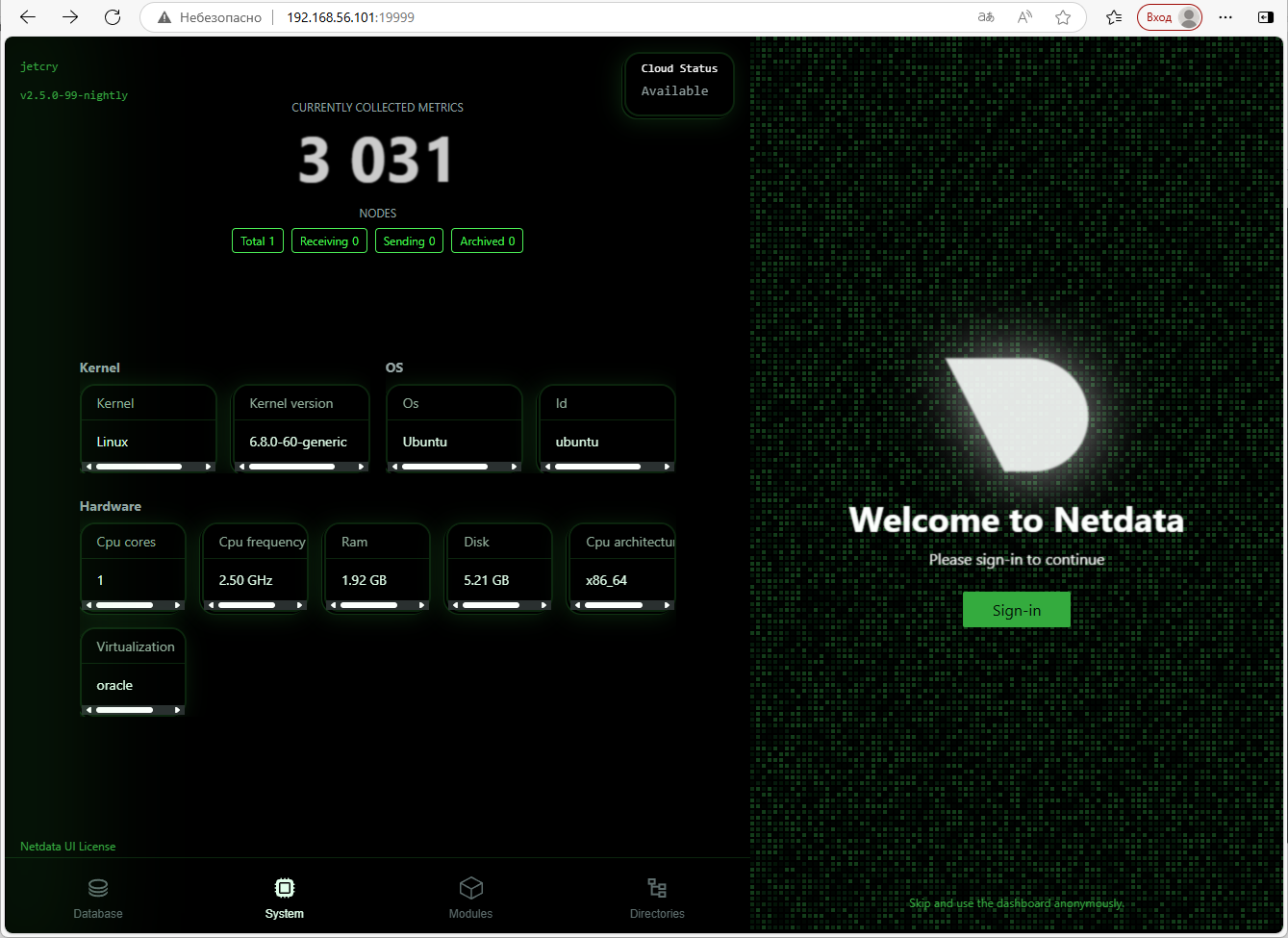Open browser settings ellipsis menu
The image size is (1288, 938).
[1225, 17]
